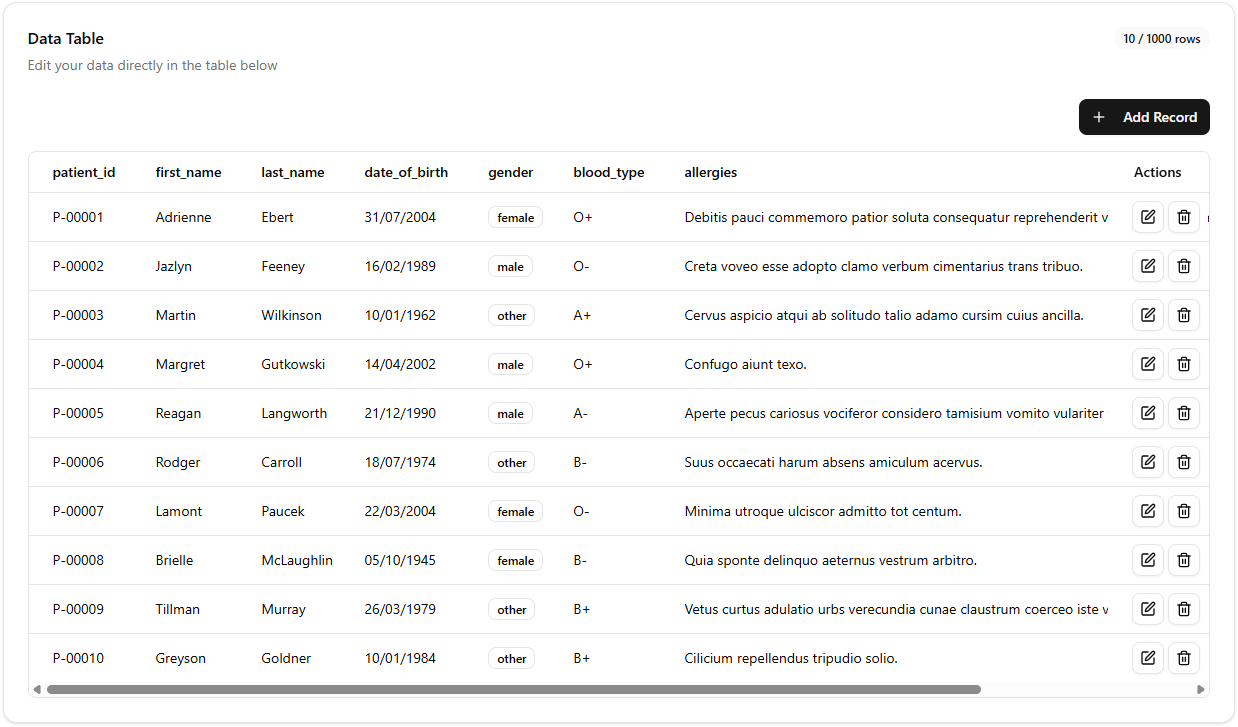The image size is (1238, 727).
Task: Edit Reagan Langworth's record
Action: [x=1147, y=413]
